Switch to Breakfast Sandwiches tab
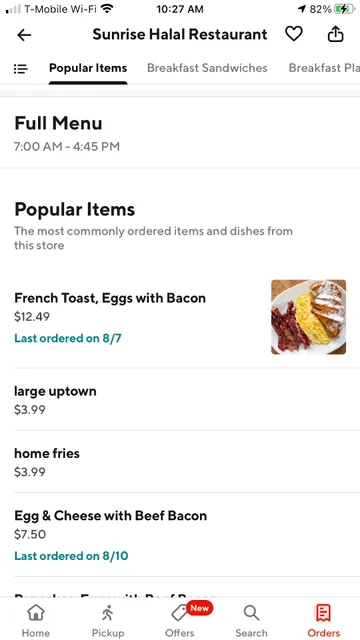The image size is (360, 640). pos(207,68)
